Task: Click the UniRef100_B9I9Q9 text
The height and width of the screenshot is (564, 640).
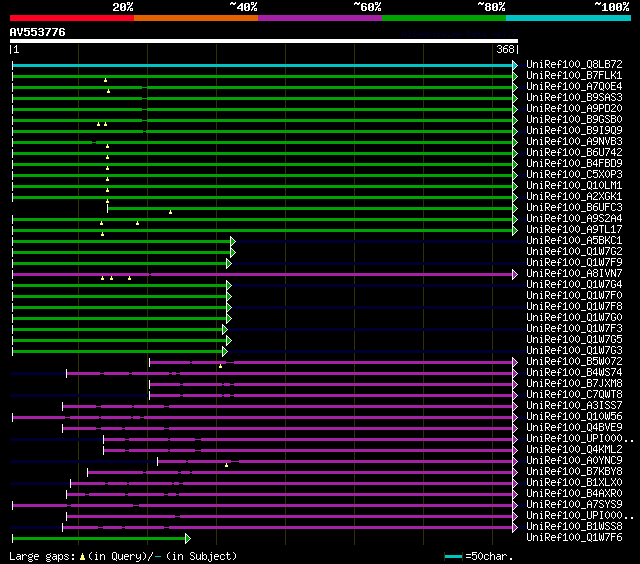Action: pos(574,131)
